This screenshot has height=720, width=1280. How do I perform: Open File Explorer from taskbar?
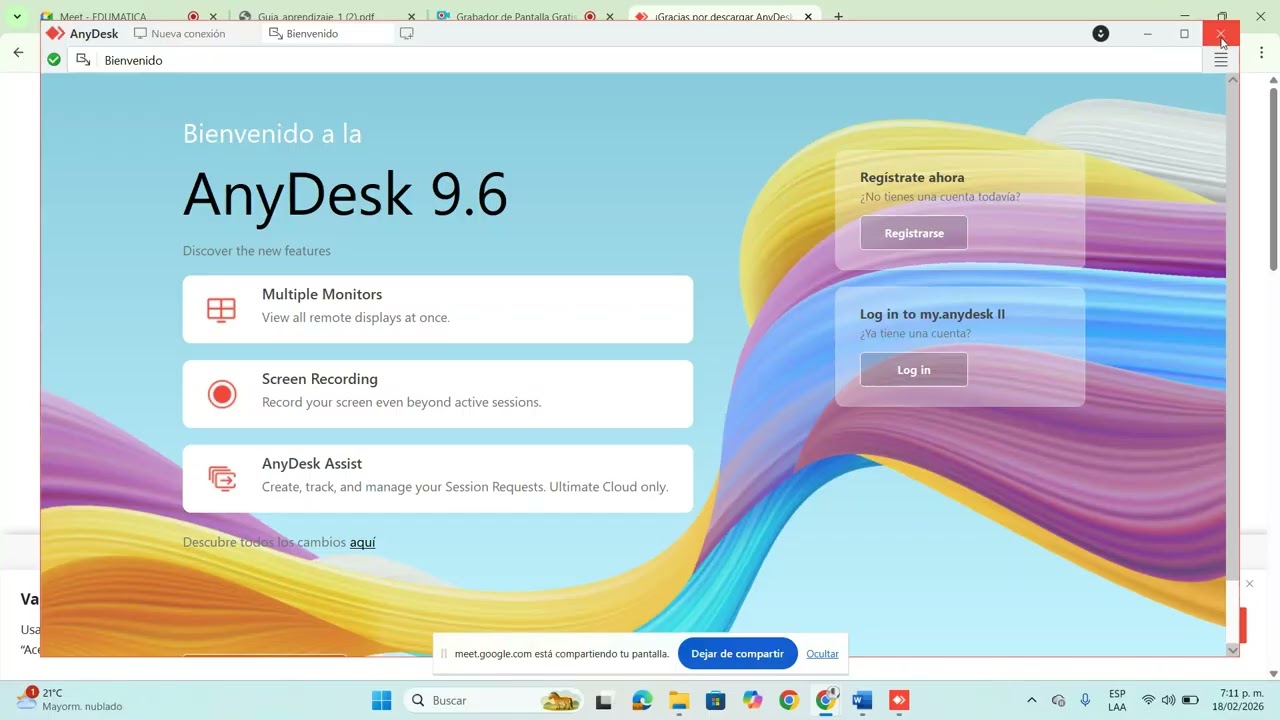pyautogui.click(x=679, y=700)
